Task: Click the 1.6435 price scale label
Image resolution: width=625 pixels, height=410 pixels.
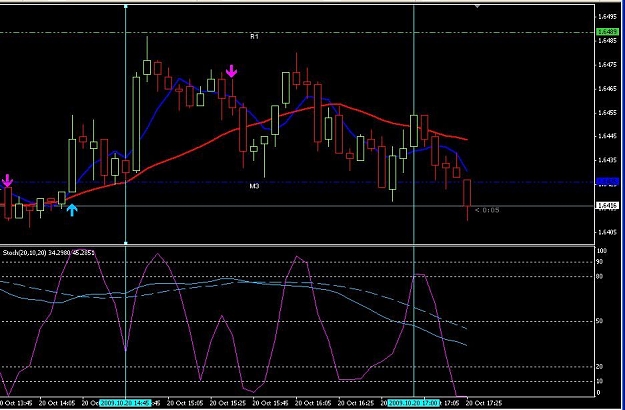Action: (x=608, y=160)
